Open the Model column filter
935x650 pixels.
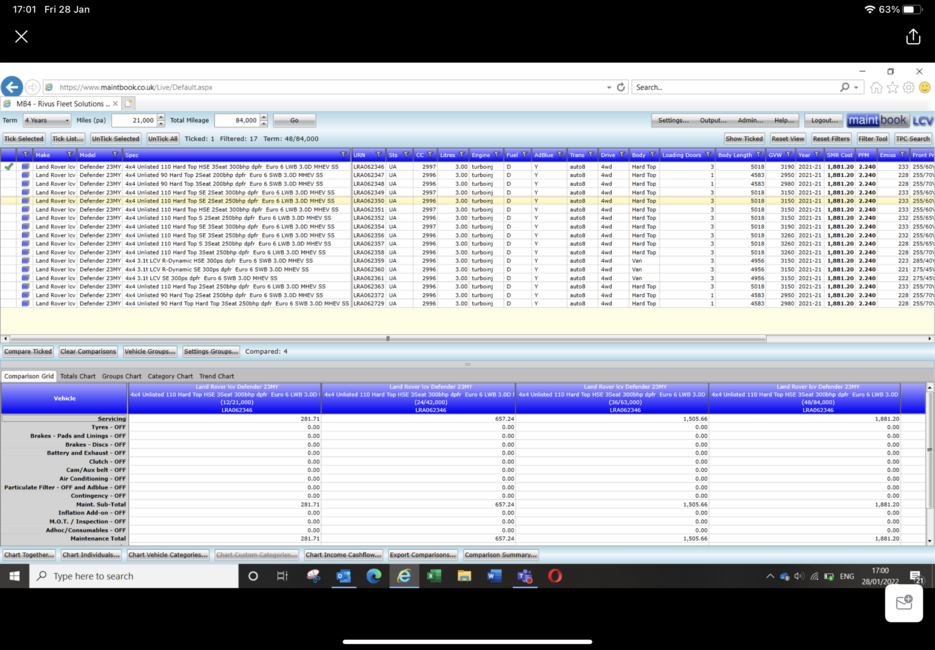click(115, 155)
